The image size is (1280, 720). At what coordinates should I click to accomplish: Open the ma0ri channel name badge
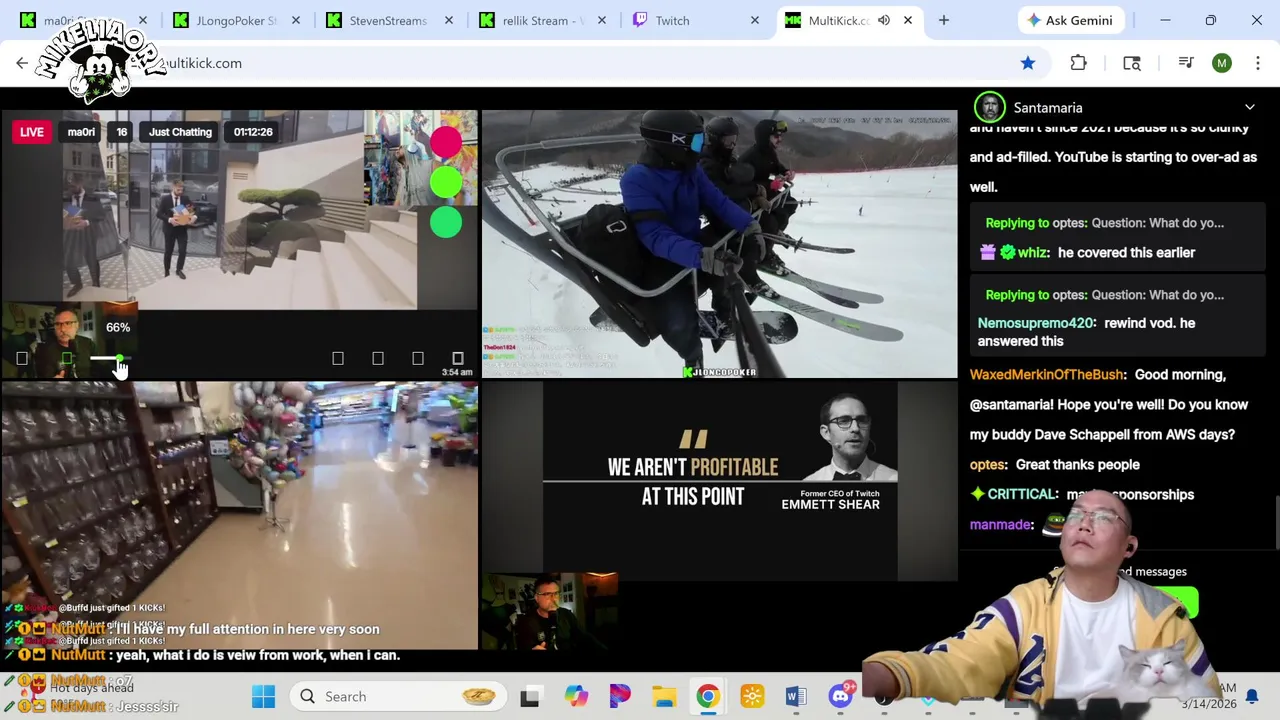click(x=81, y=132)
